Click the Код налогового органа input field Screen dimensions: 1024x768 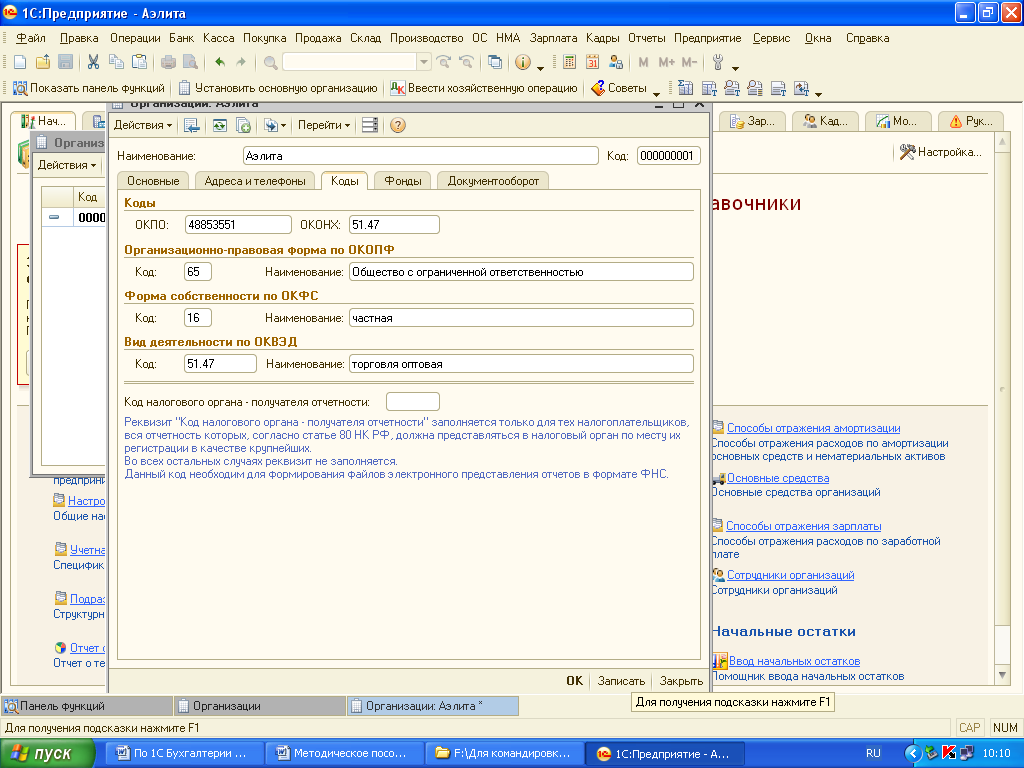[413, 402]
